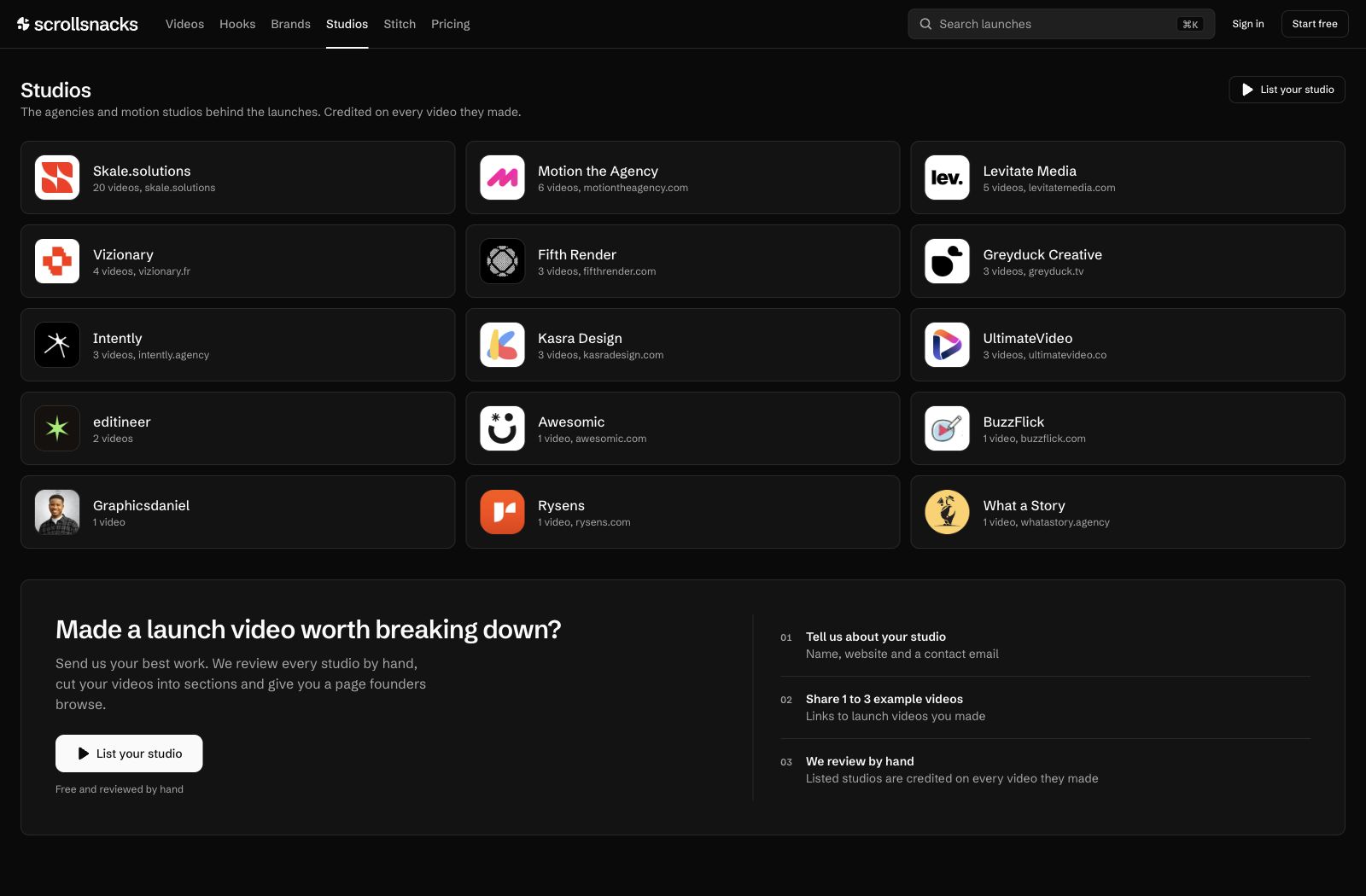Screen dimensions: 1366x896
Task: Select the Studios nav tab
Action: [x=347, y=24]
